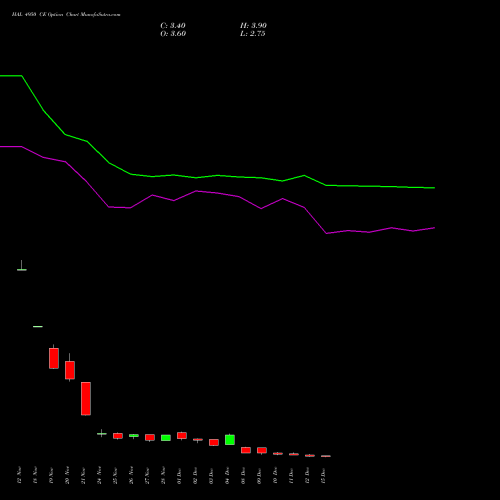The image size is (500, 500).
Task: Click the red candle above 08 Dec
Action: click(x=246, y=450)
